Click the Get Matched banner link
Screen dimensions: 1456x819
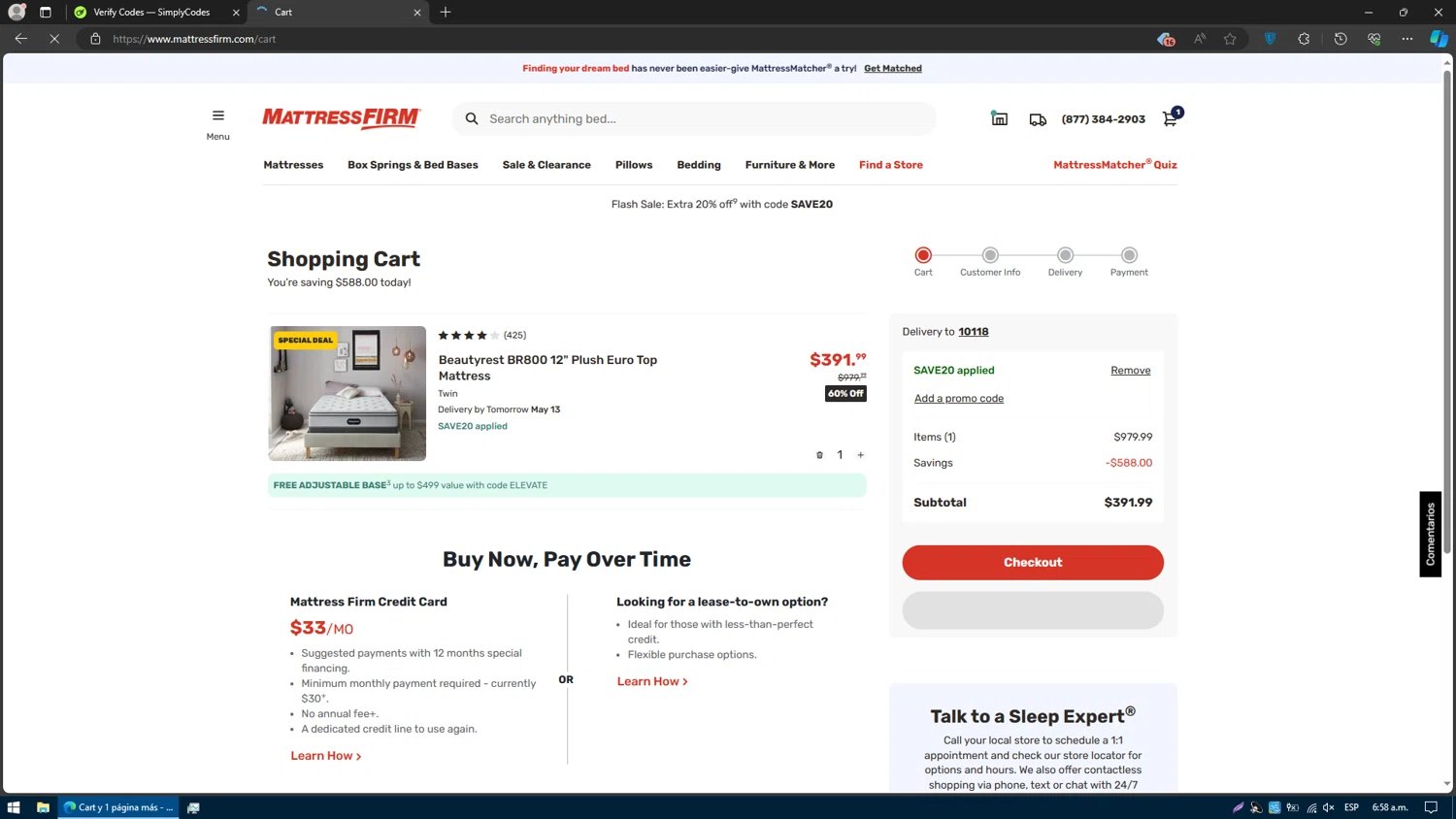(x=893, y=69)
